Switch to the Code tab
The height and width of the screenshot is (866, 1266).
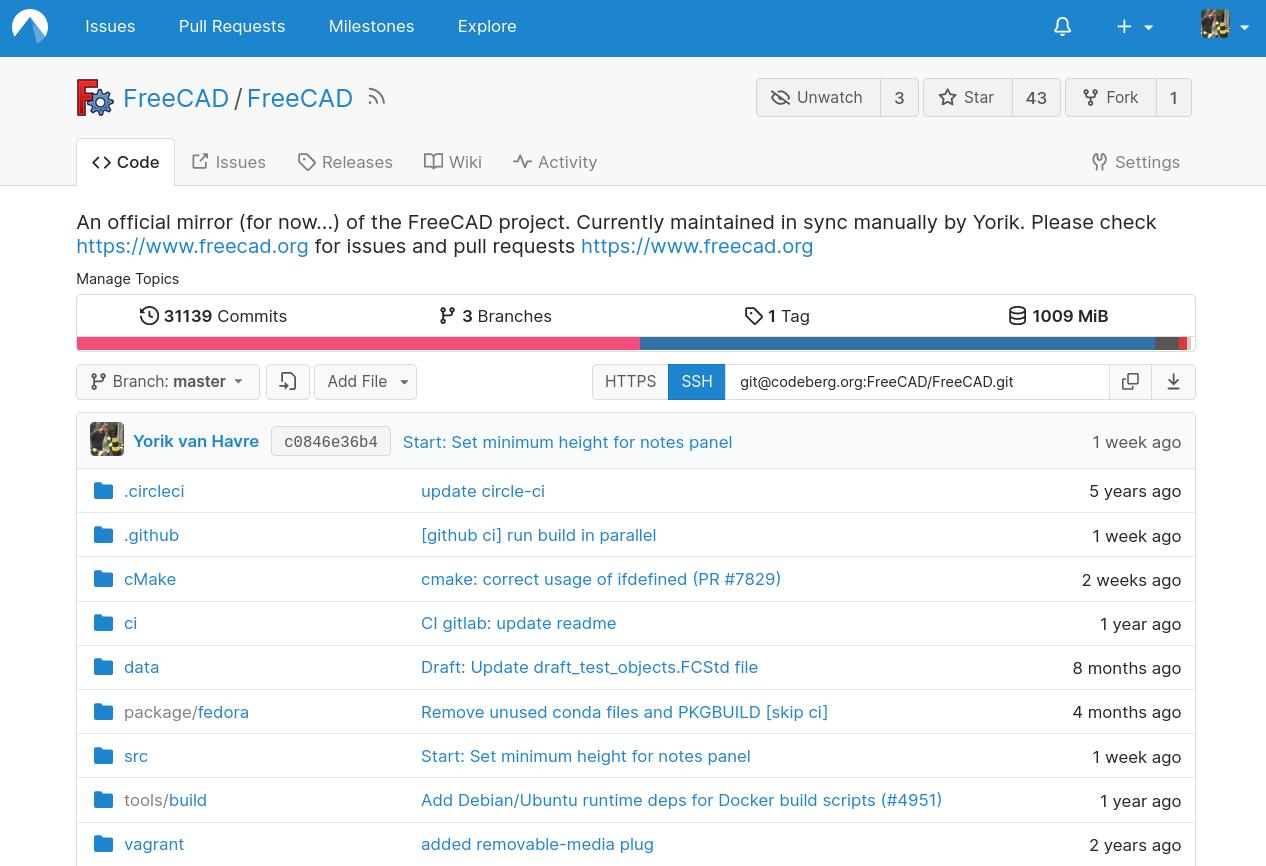[125, 162]
